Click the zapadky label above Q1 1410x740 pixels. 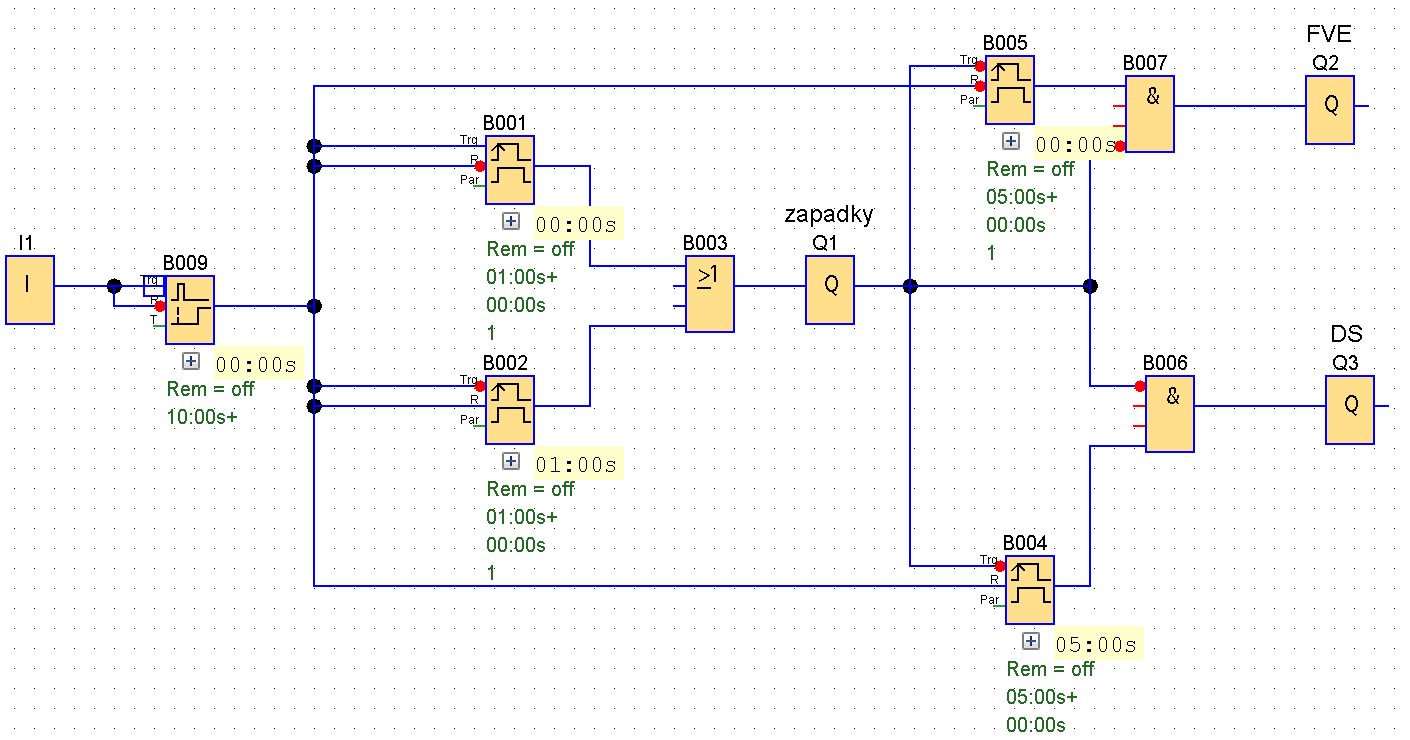point(829,215)
